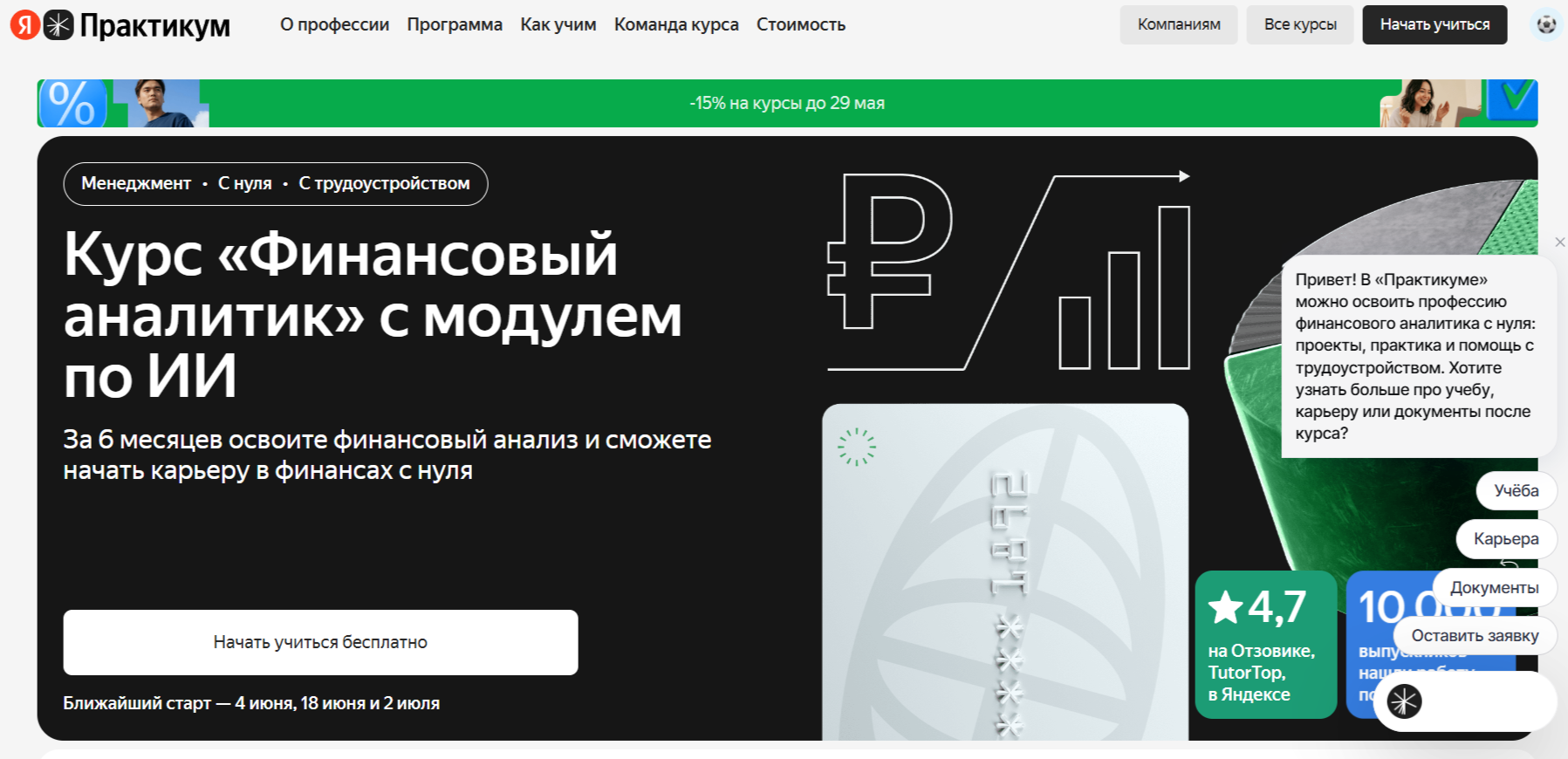Image resolution: width=1568 pixels, height=759 pixels.
Task: Choose the Документы chat quick reply
Action: coord(1494,588)
